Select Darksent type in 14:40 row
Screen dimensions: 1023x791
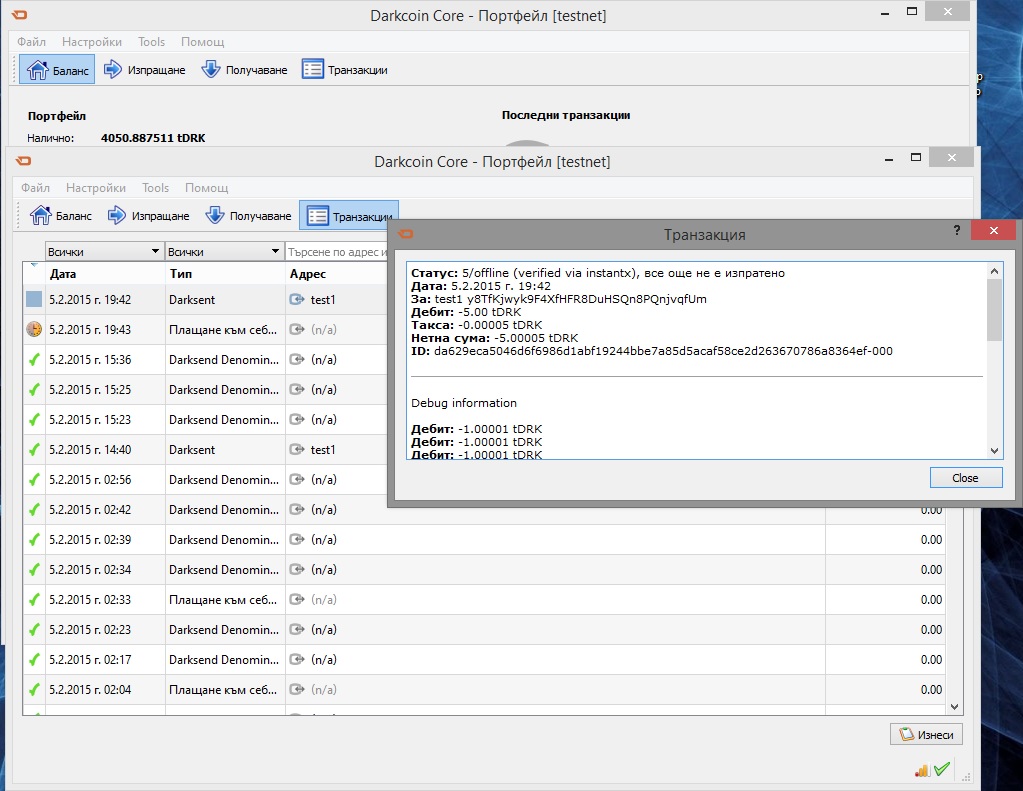(x=192, y=450)
